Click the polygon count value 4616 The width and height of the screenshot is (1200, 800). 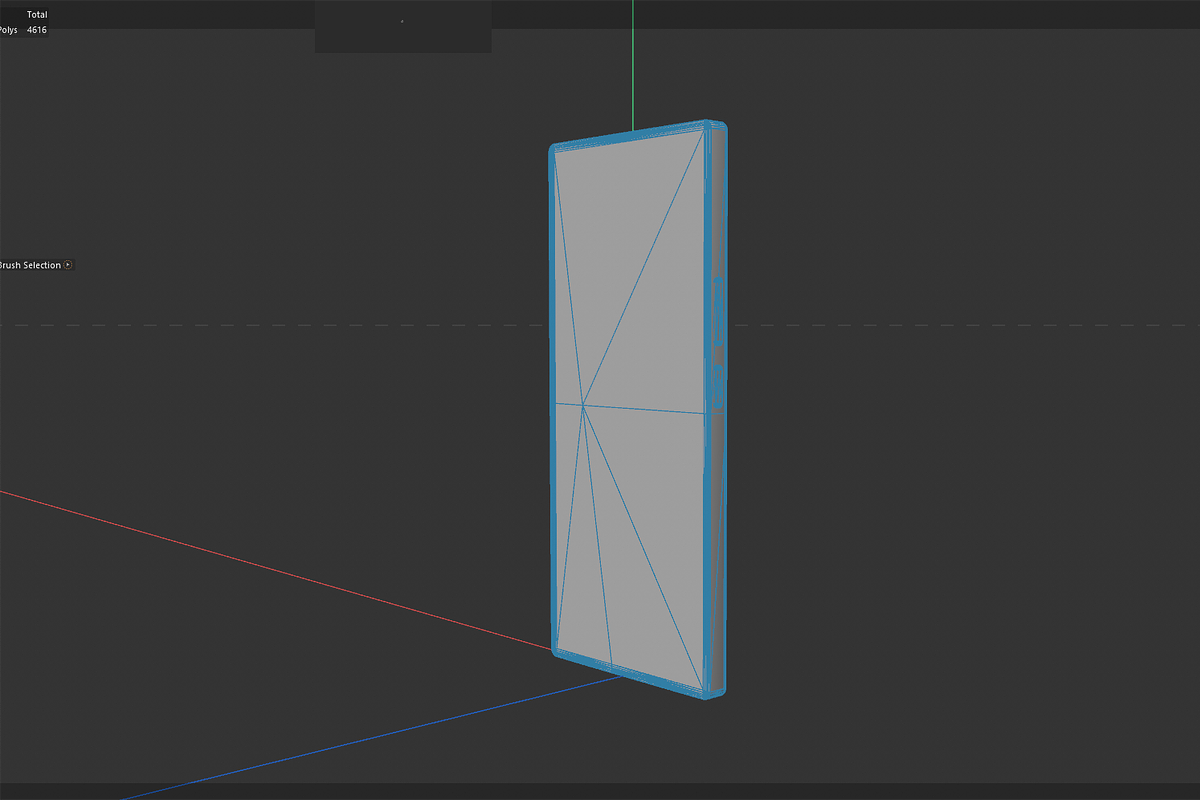pyautogui.click(x=37, y=30)
